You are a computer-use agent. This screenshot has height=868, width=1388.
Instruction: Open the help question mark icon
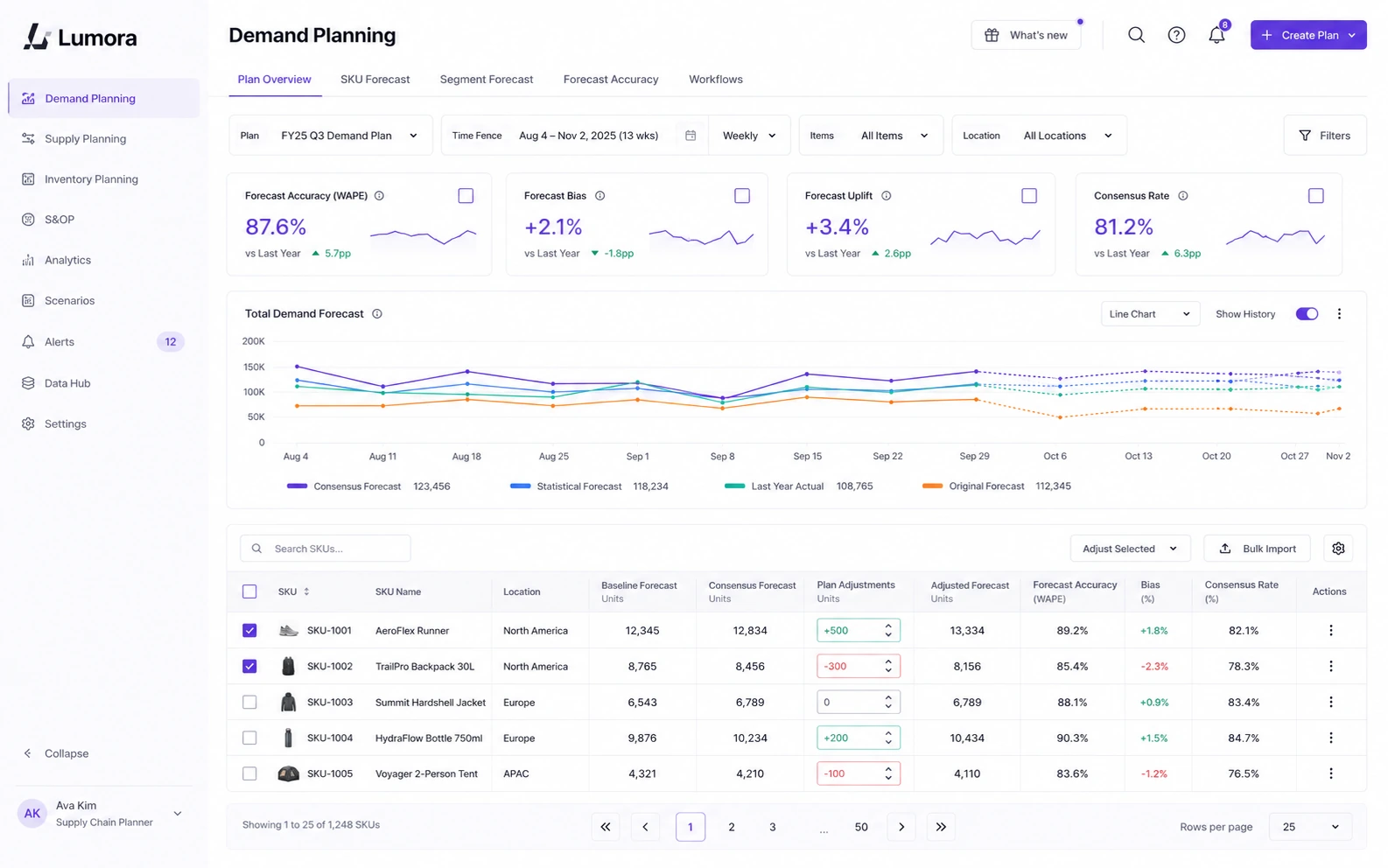(1176, 35)
